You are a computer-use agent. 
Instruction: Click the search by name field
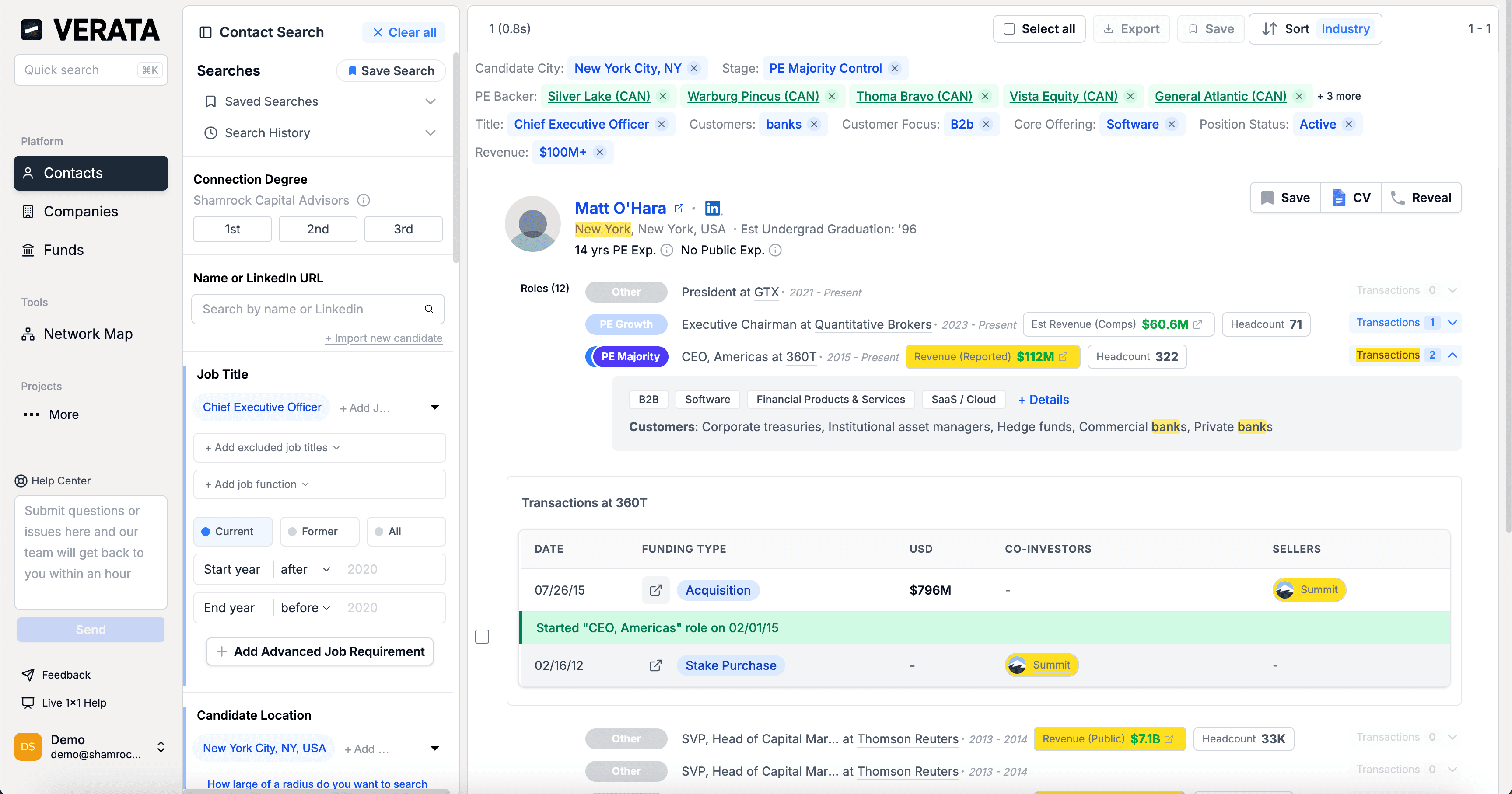pyautogui.click(x=311, y=309)
